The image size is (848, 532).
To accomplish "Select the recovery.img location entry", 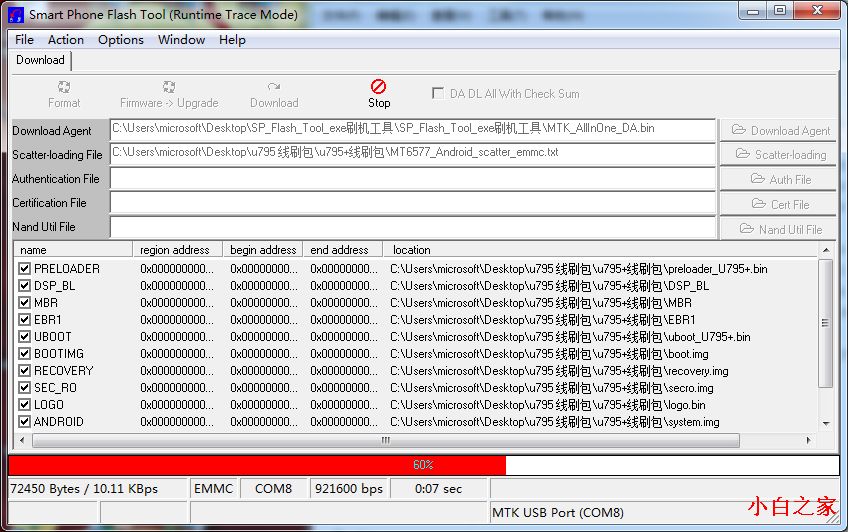I will tap(559, 371).
